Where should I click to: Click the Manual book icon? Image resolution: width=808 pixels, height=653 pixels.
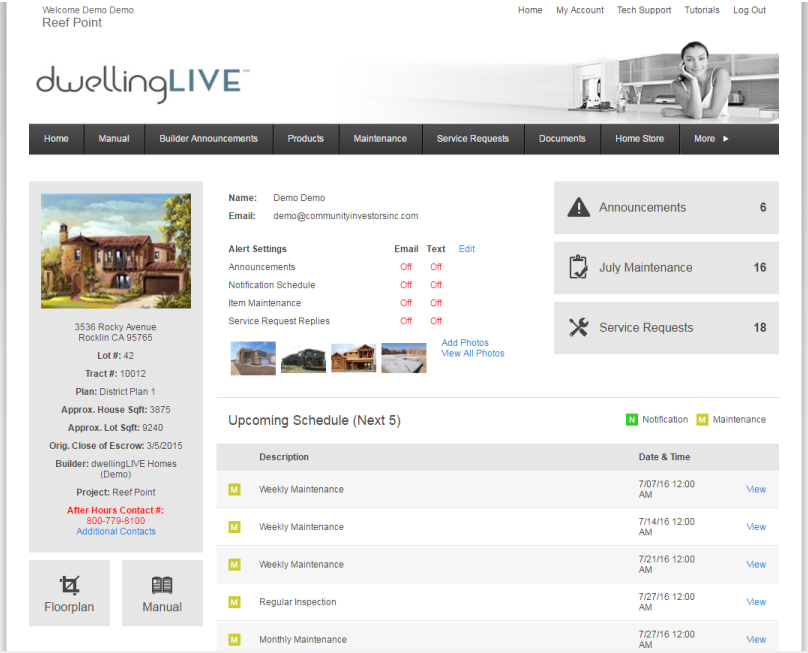(162, 584)
